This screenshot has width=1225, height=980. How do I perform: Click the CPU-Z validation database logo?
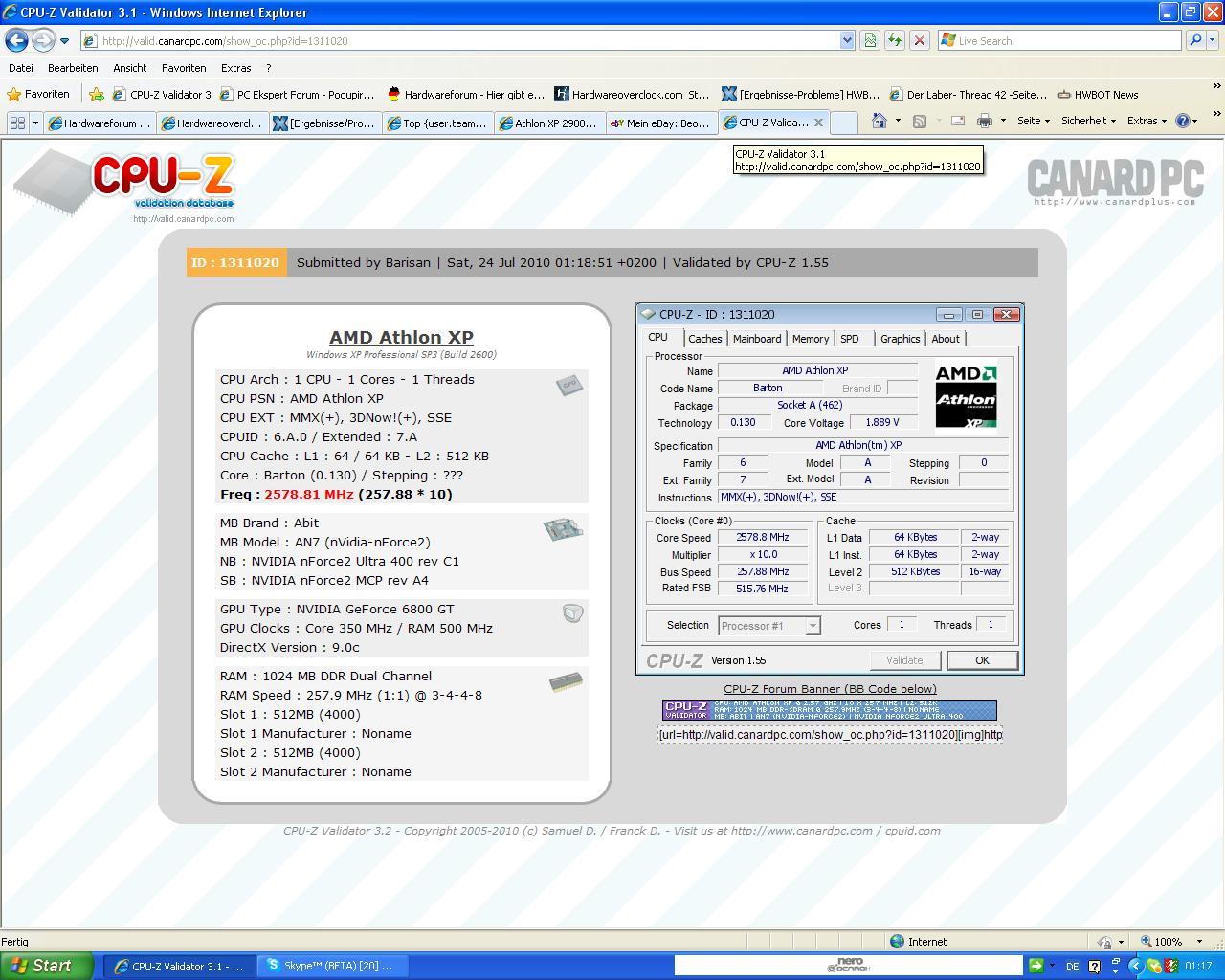coord(124,184)
